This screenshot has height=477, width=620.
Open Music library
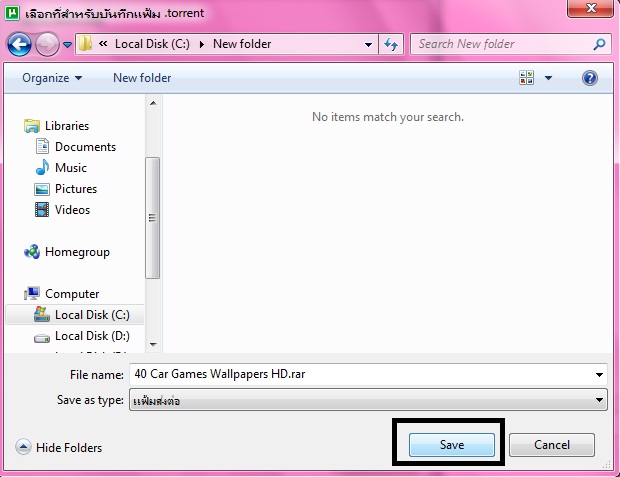click(x=71, y=168)
